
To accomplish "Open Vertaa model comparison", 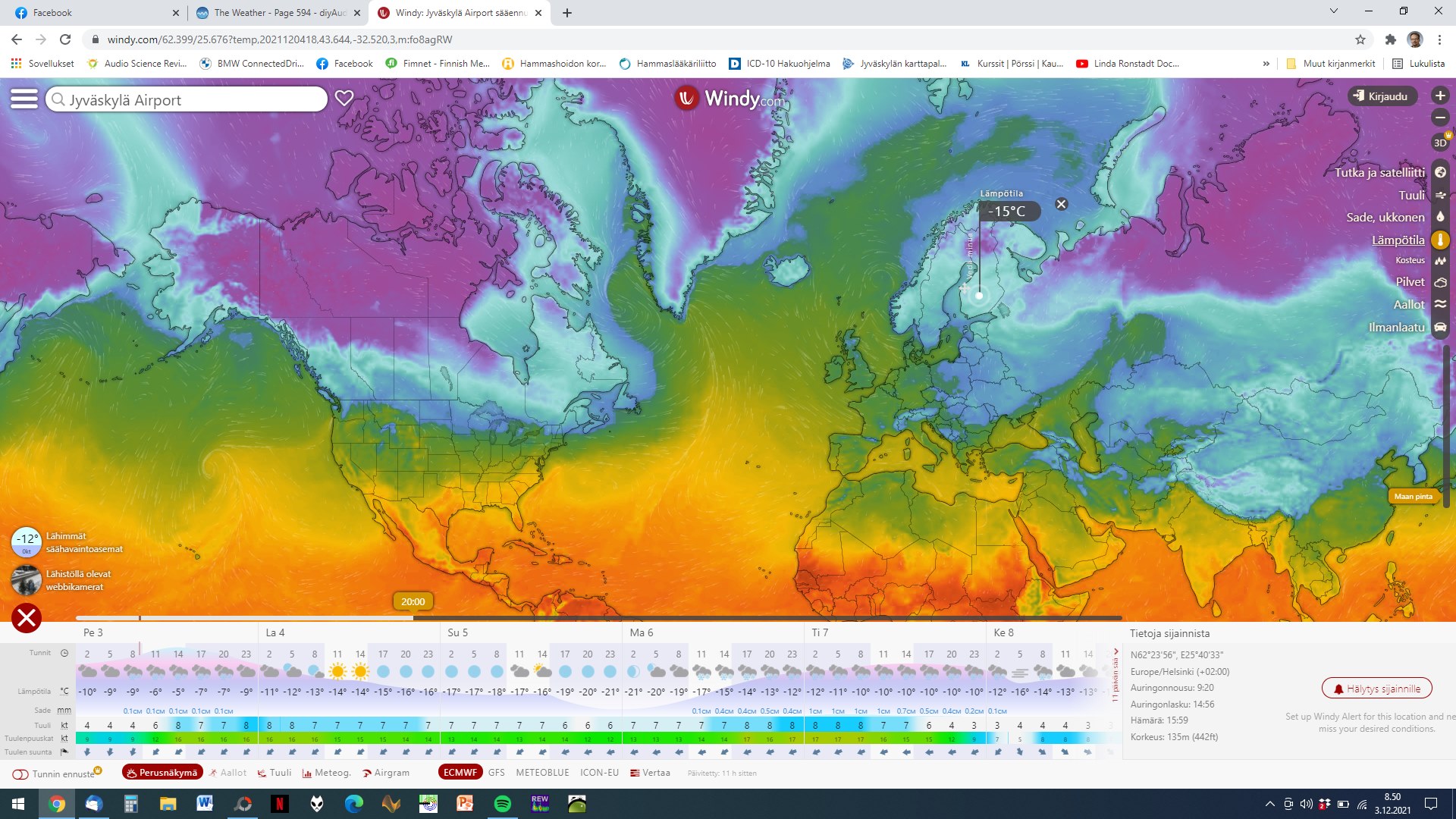I will click(651, 773).
